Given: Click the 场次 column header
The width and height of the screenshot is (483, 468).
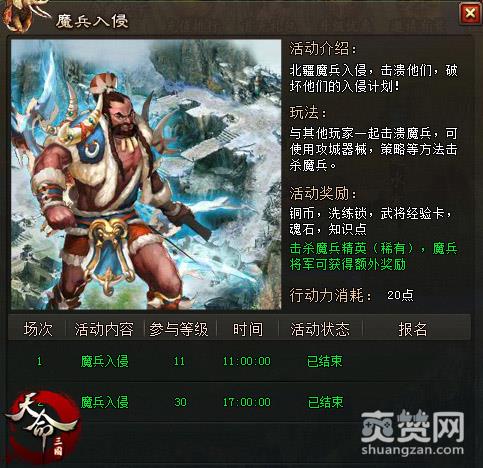Looking at the screenshot, I should 38,329.
